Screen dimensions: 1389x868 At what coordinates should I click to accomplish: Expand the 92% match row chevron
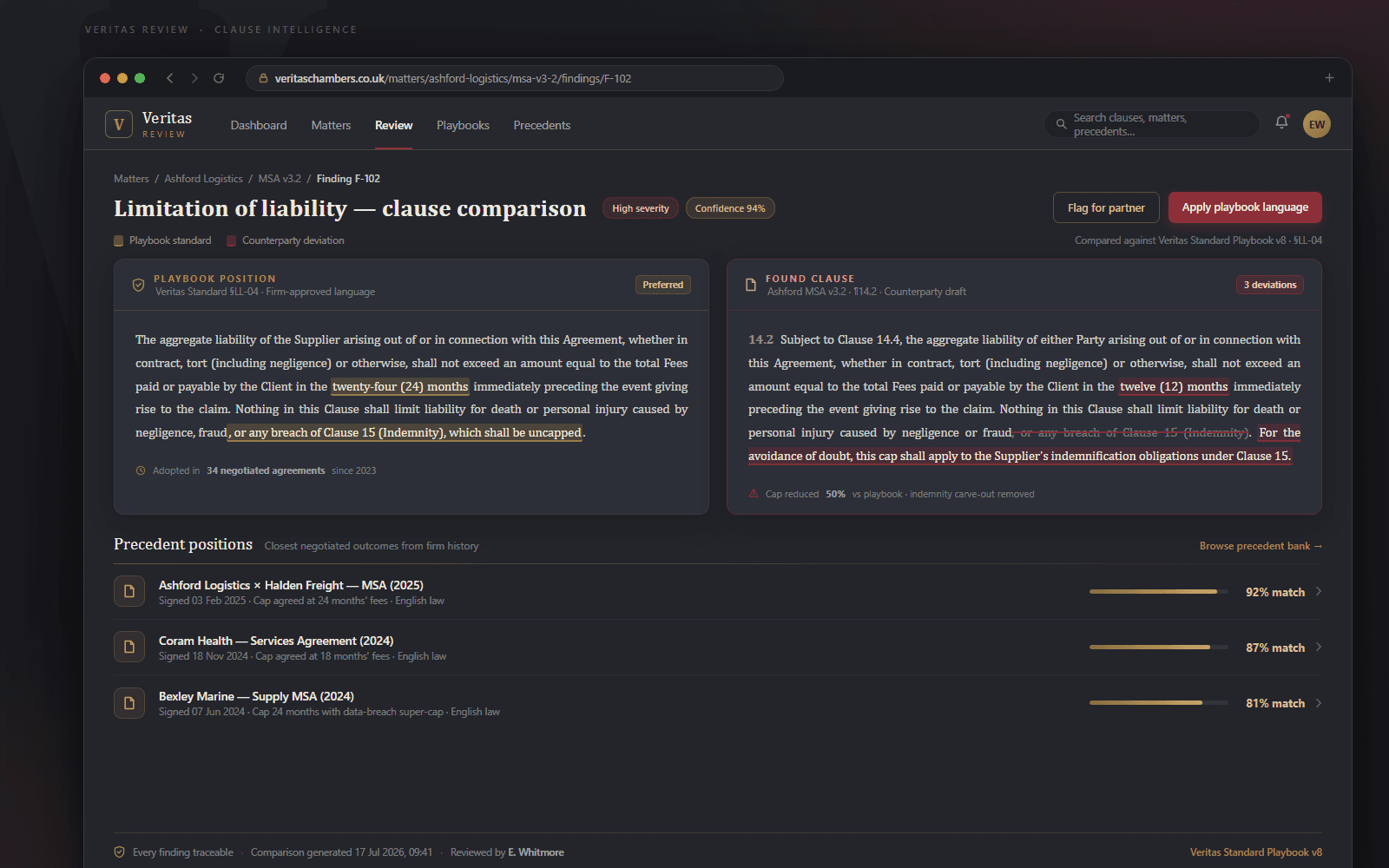coord(1318,591)
